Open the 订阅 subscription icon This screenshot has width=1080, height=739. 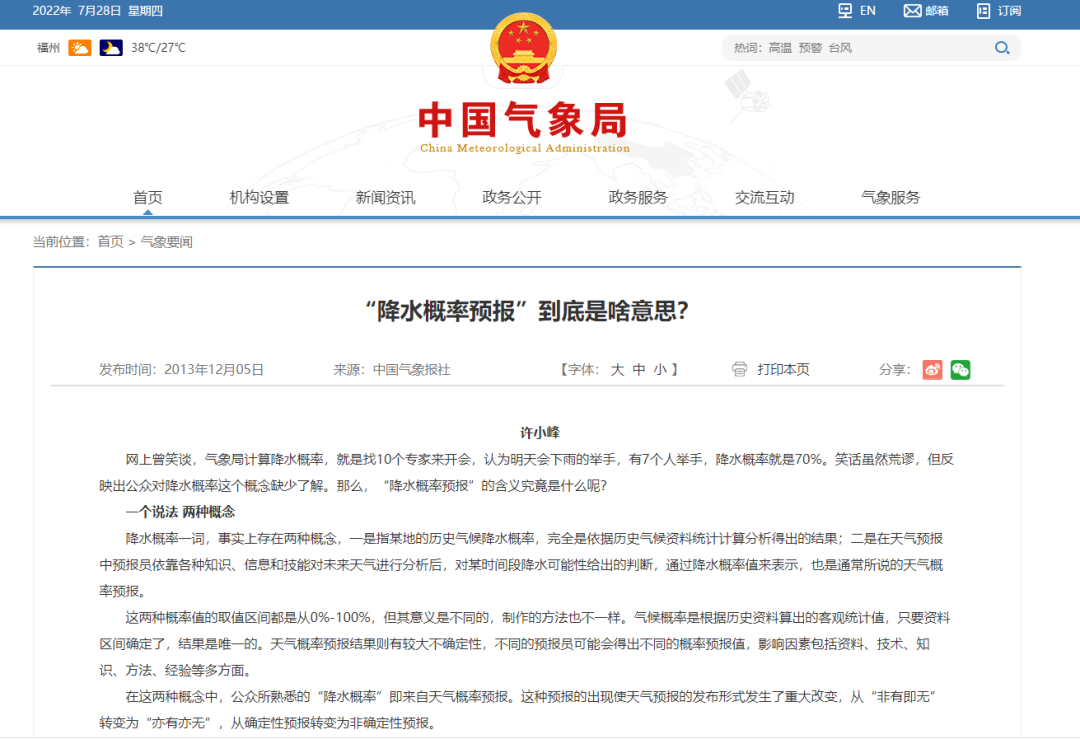(x=984, y=11)
